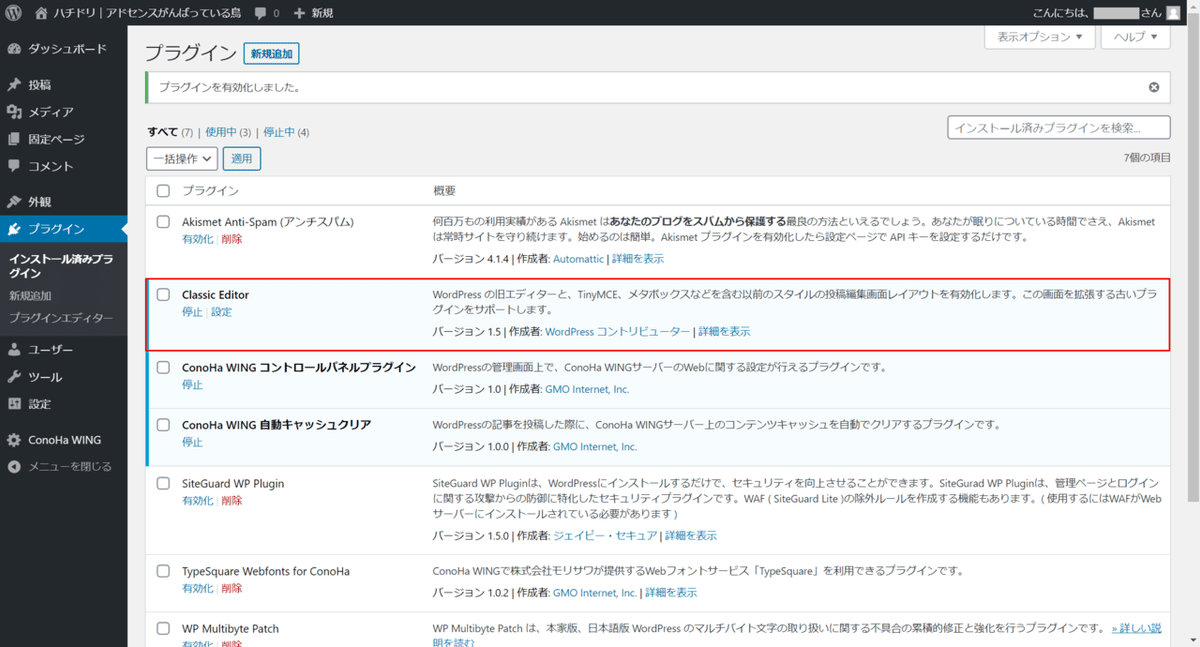Open プラグインエディター submenu item
The image size is (1200, 647).
pyautogui.click(x=61, y=318)
